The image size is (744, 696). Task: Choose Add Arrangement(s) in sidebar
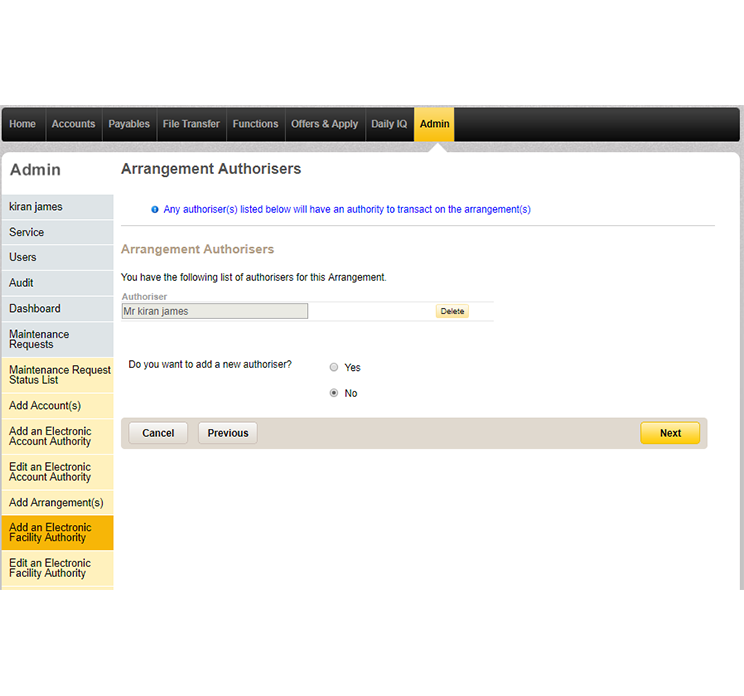click(56, 502)
